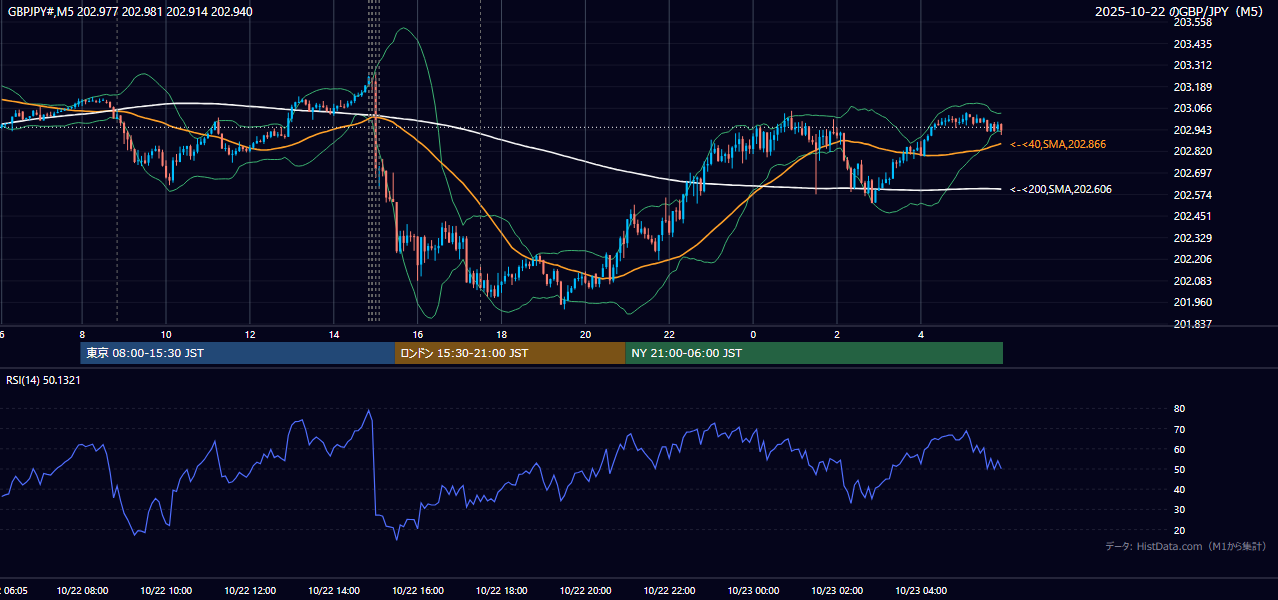Click the 'データ: HistData.com' source credit
This screenshot has width=1278, height=600.
point(1185,546)
